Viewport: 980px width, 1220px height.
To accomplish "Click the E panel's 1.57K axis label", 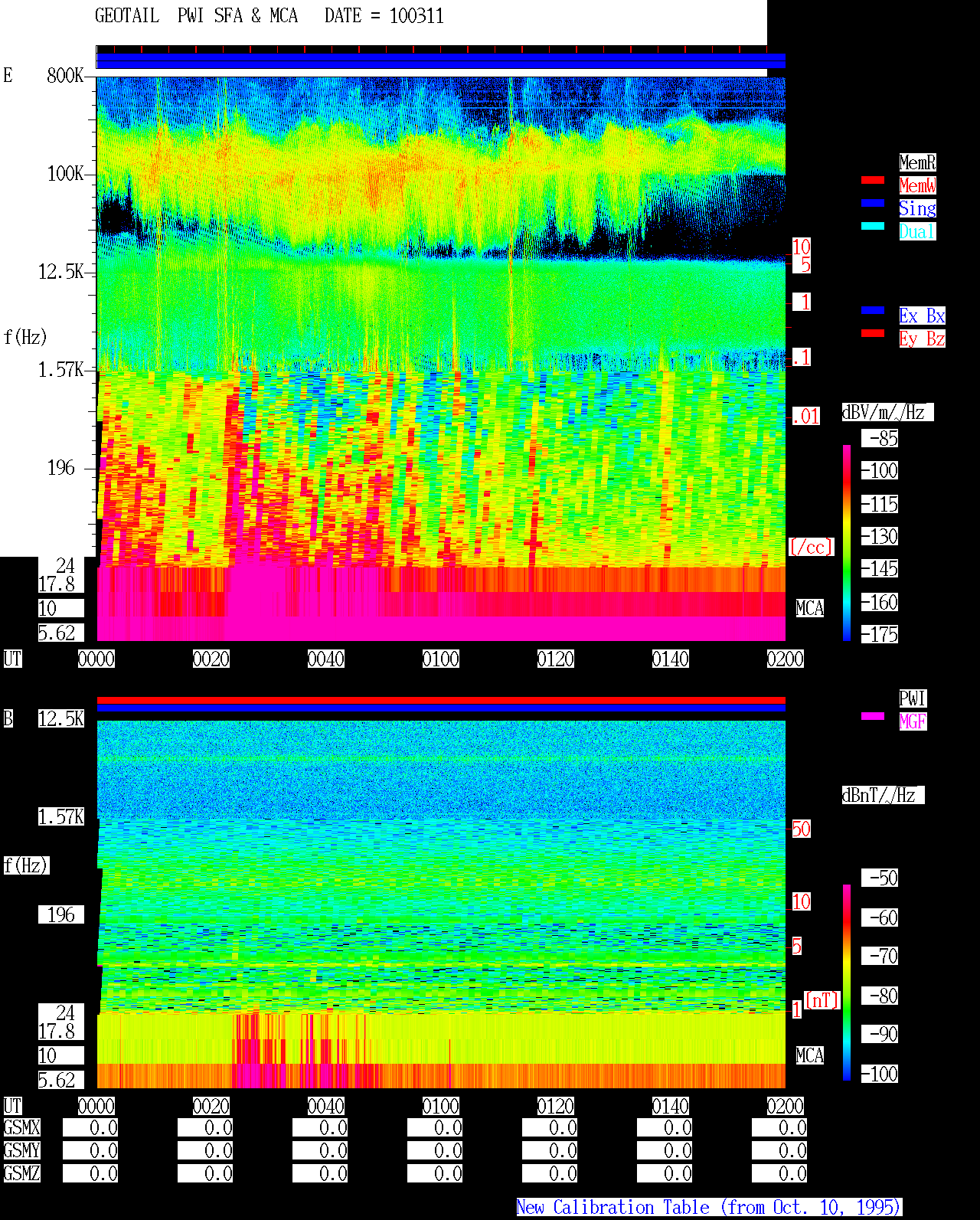I will coord(61,369).
